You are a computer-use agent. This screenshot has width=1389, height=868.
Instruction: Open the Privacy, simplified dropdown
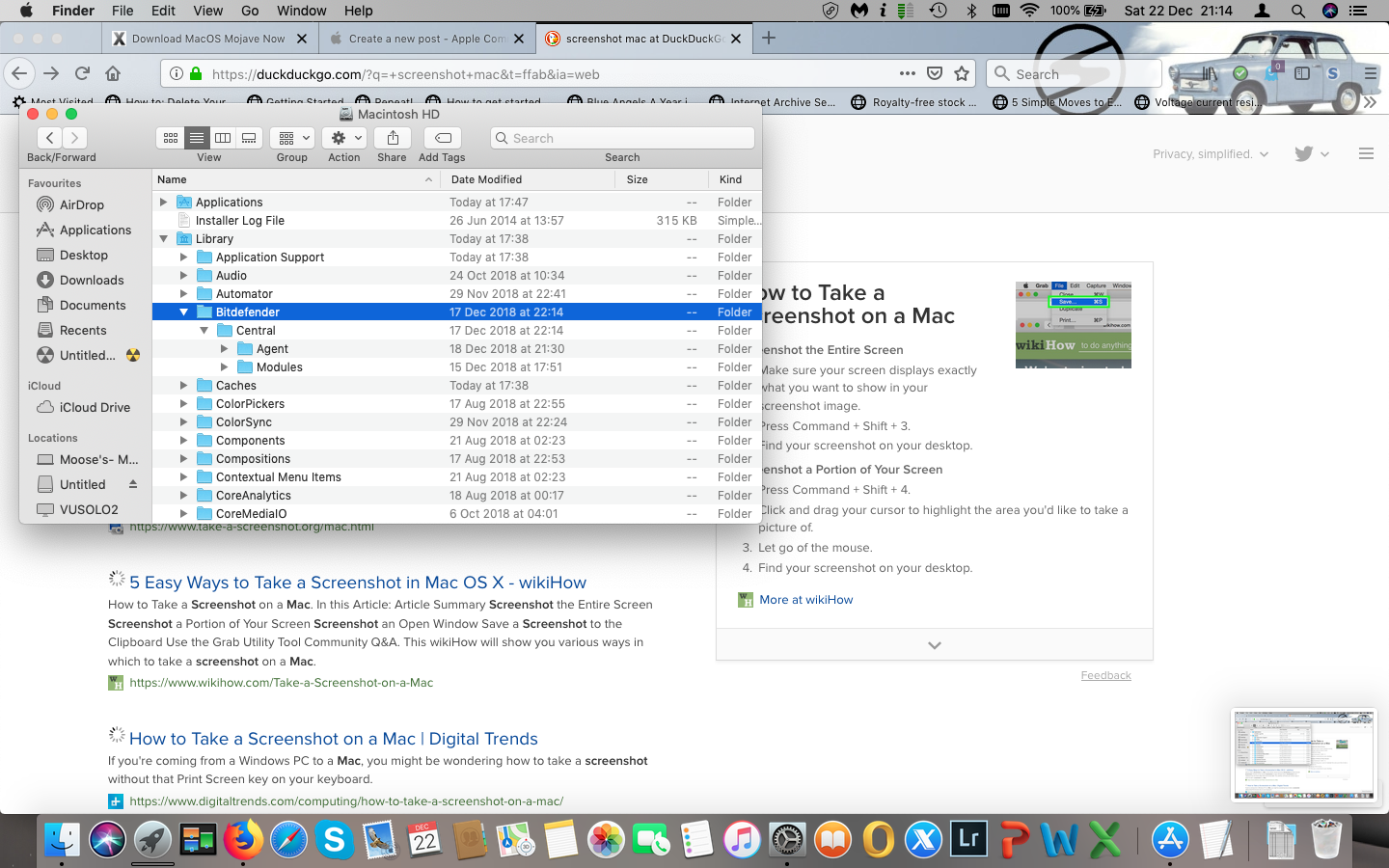point(1211,153)
